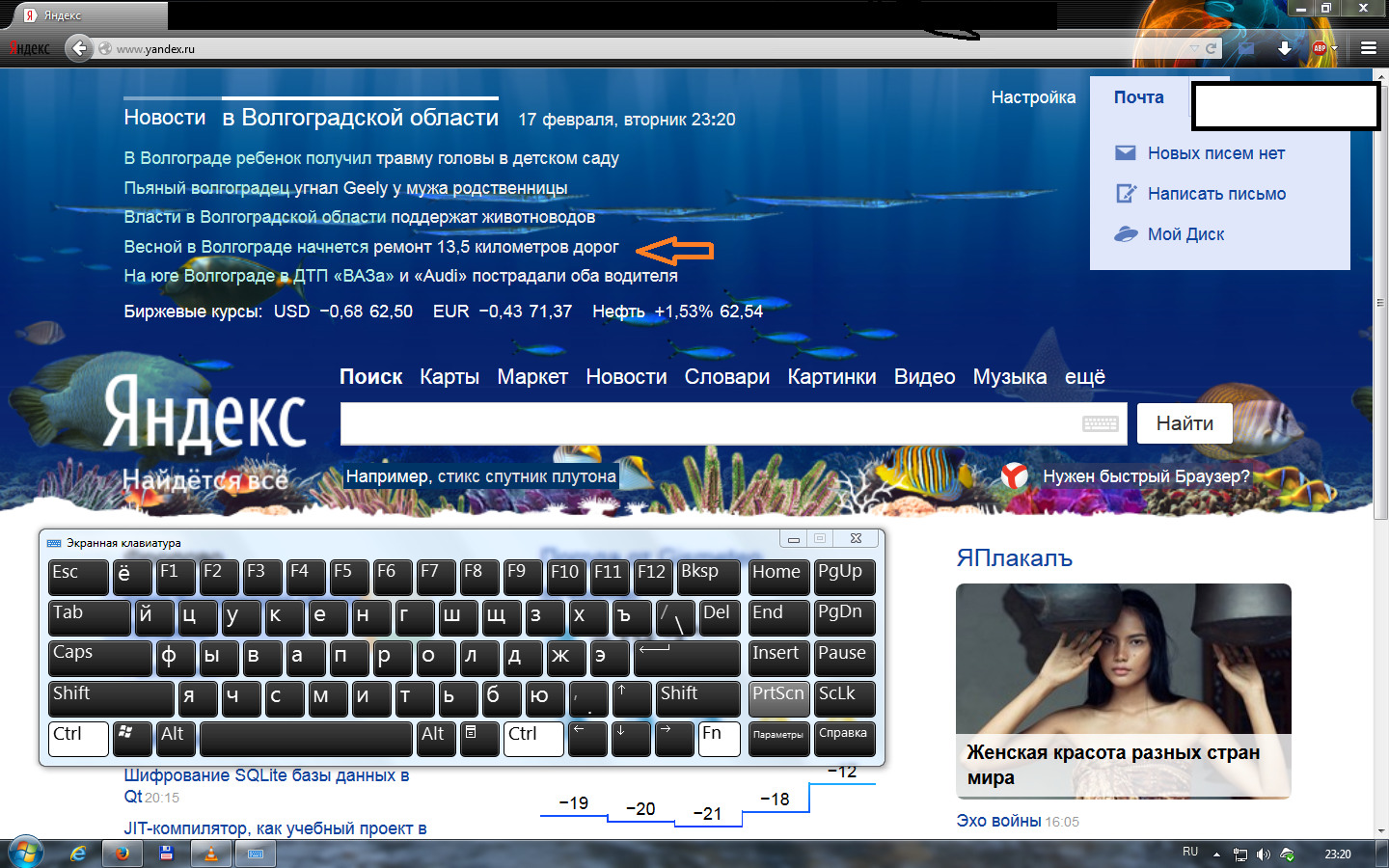
Task: Open the Firefox downloads arrow icon
Action: [x=1284, y=48]
